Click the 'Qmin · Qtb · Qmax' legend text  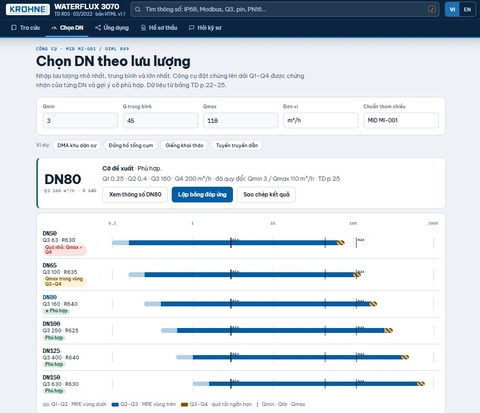pyautogui.click(x=283, y=404)
